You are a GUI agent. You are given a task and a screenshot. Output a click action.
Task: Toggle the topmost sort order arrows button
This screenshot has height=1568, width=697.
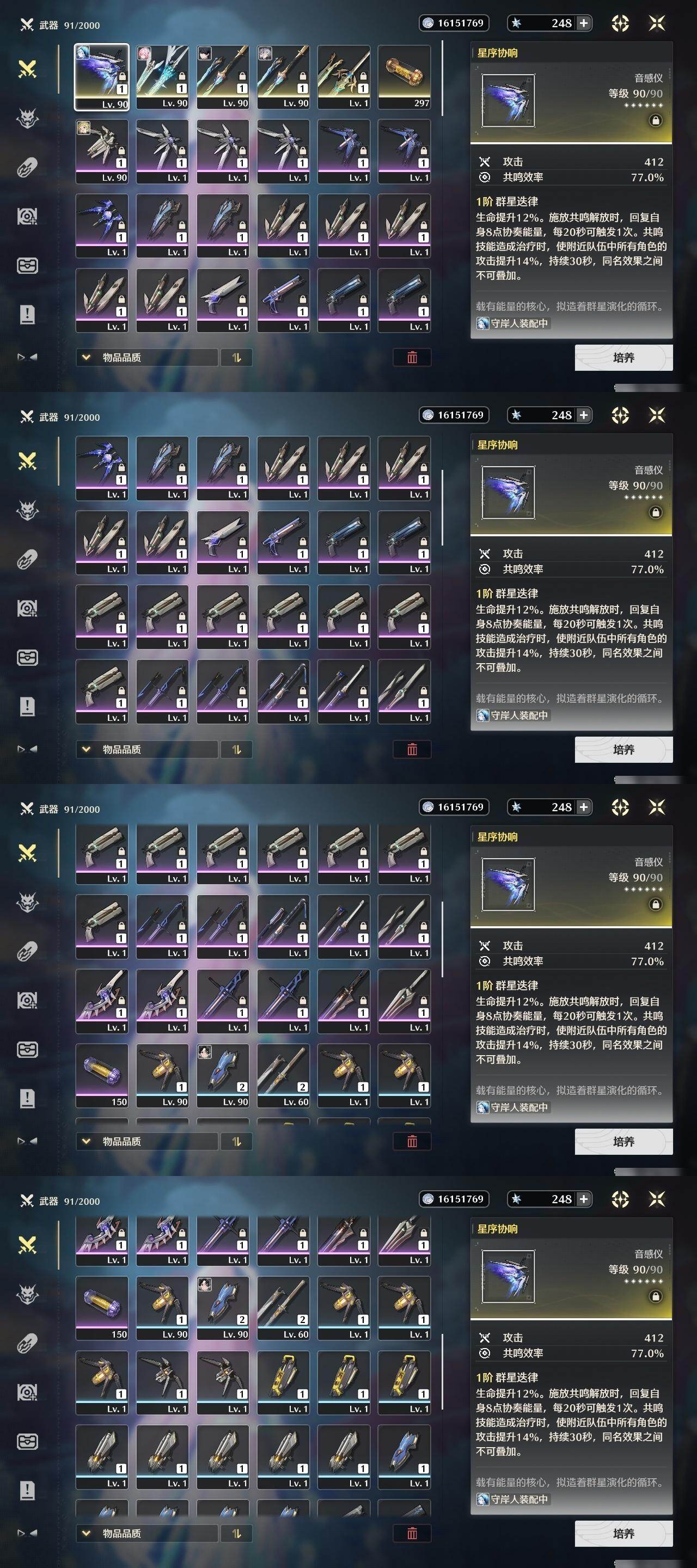[x=237, y=357]
